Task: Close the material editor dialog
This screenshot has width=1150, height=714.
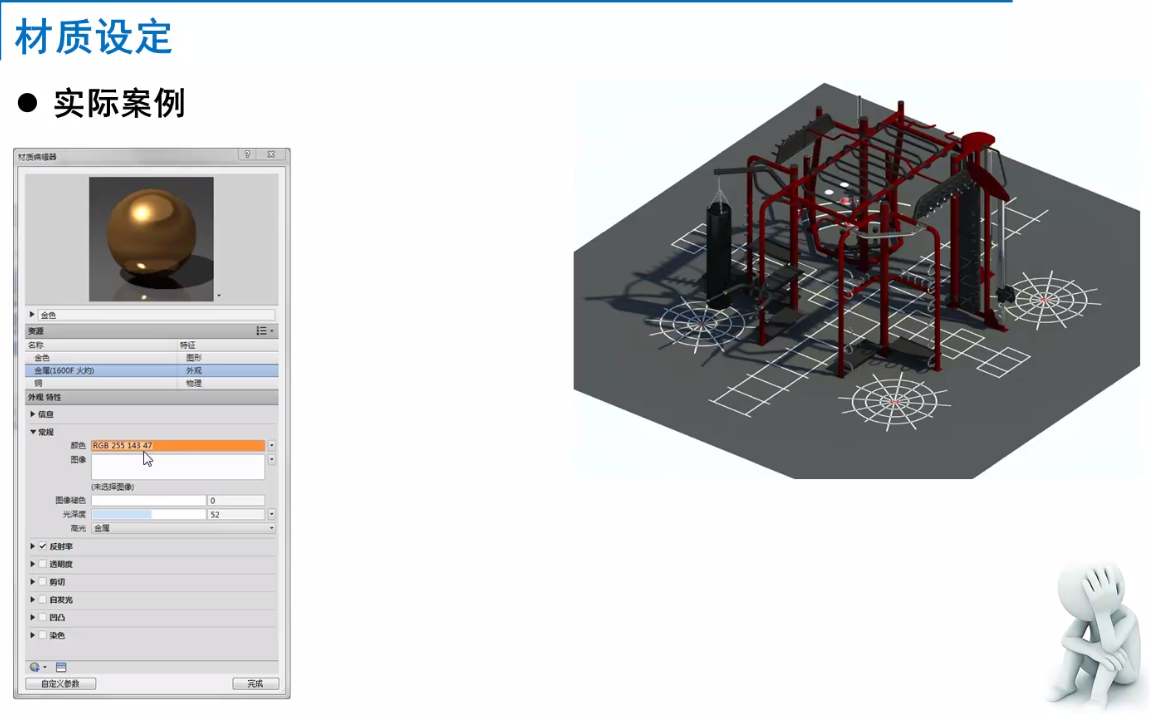Action: tap(270, 155)
